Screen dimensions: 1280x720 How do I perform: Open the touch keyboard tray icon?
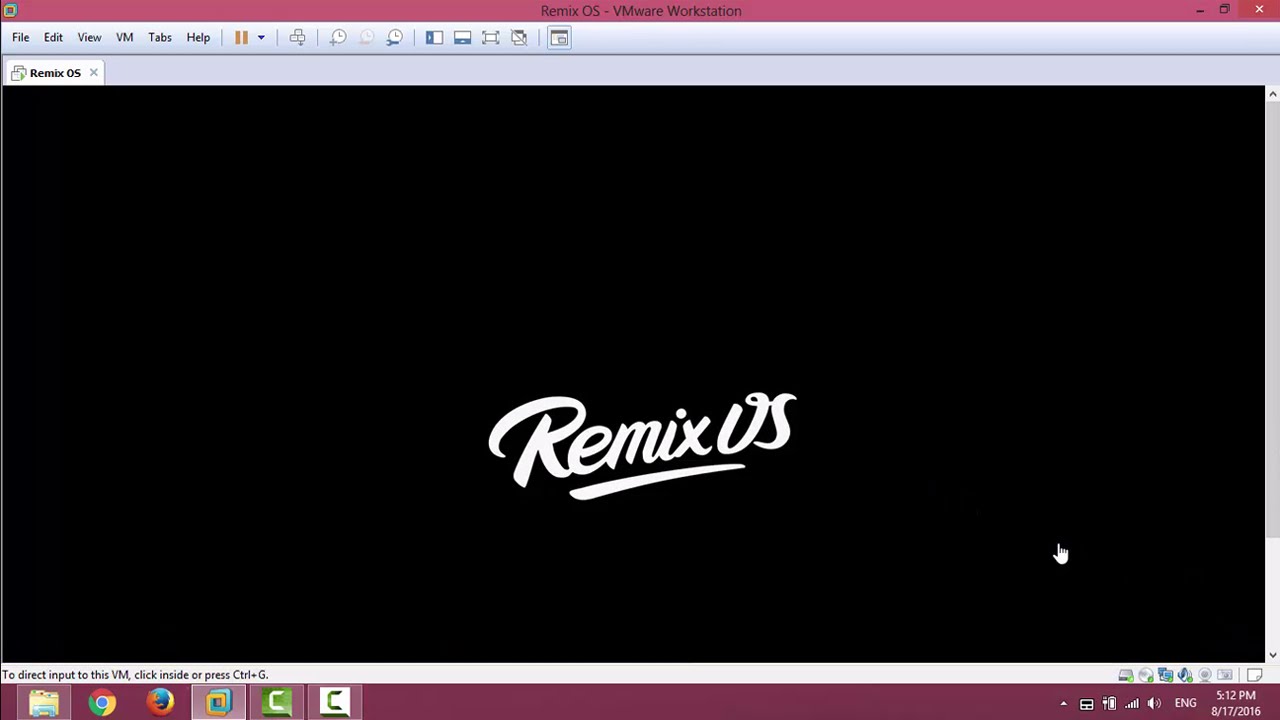[1086, 704]
